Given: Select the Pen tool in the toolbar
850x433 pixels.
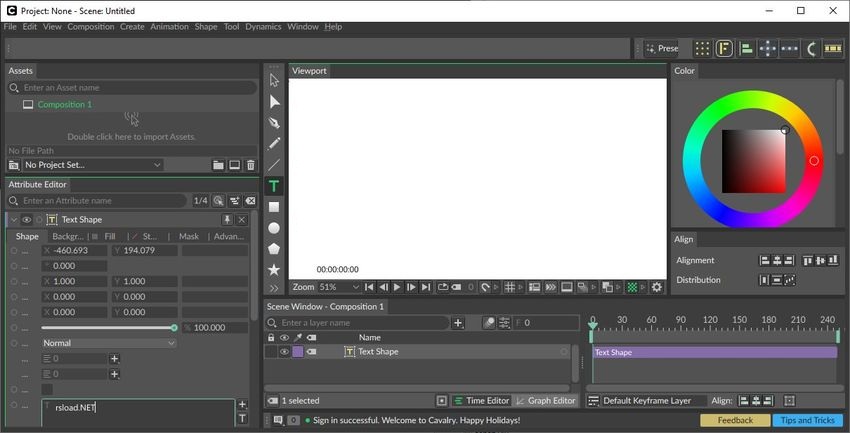Looking at the screenshot, I should tap(274, 122).
